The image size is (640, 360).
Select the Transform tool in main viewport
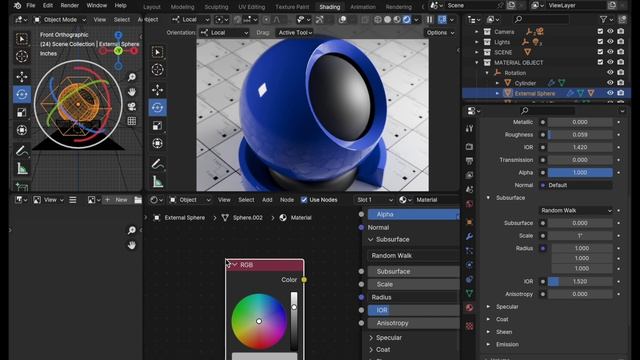pyautogui.click(x=158, y=143)
